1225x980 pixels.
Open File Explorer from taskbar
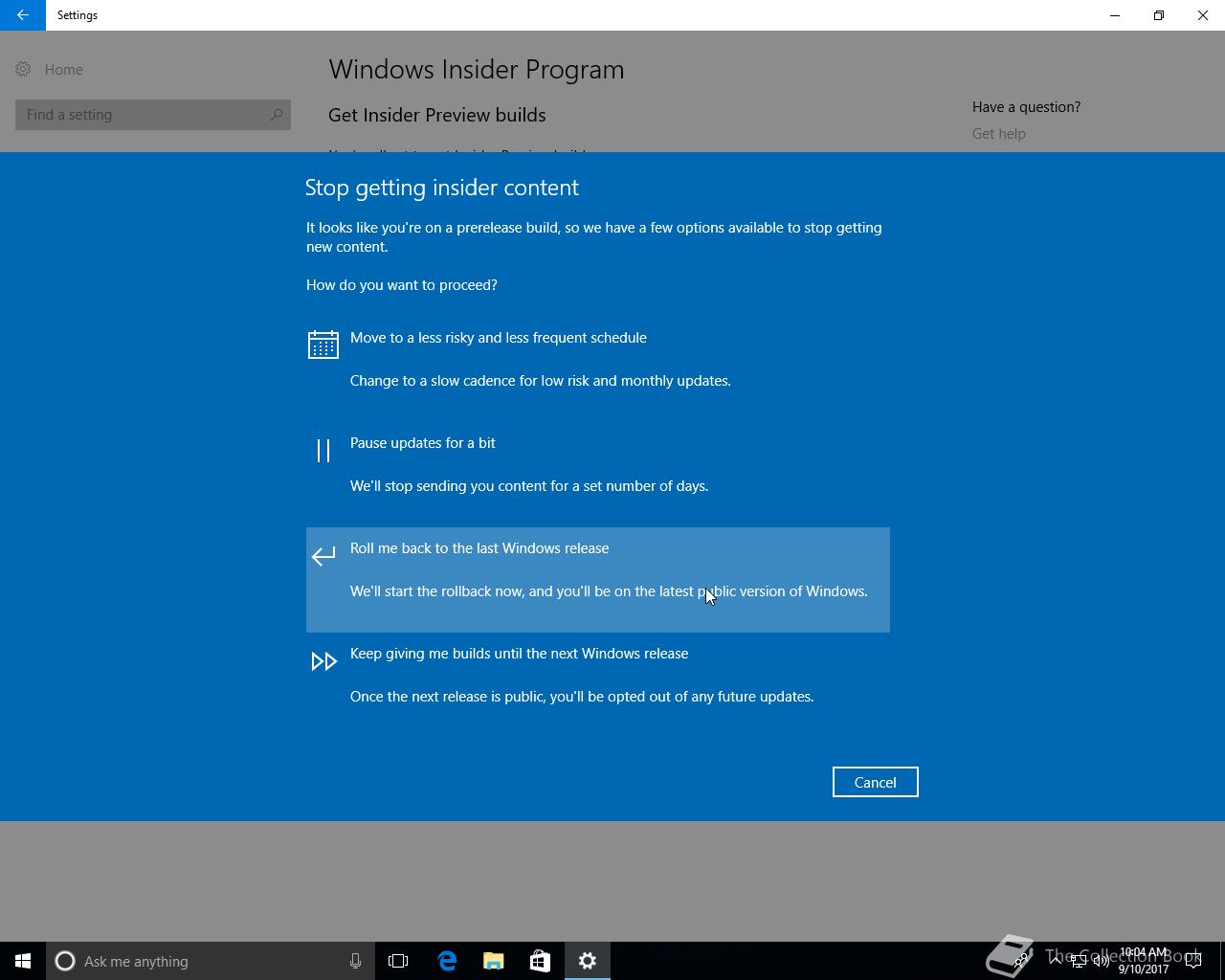tap(494, 961)
